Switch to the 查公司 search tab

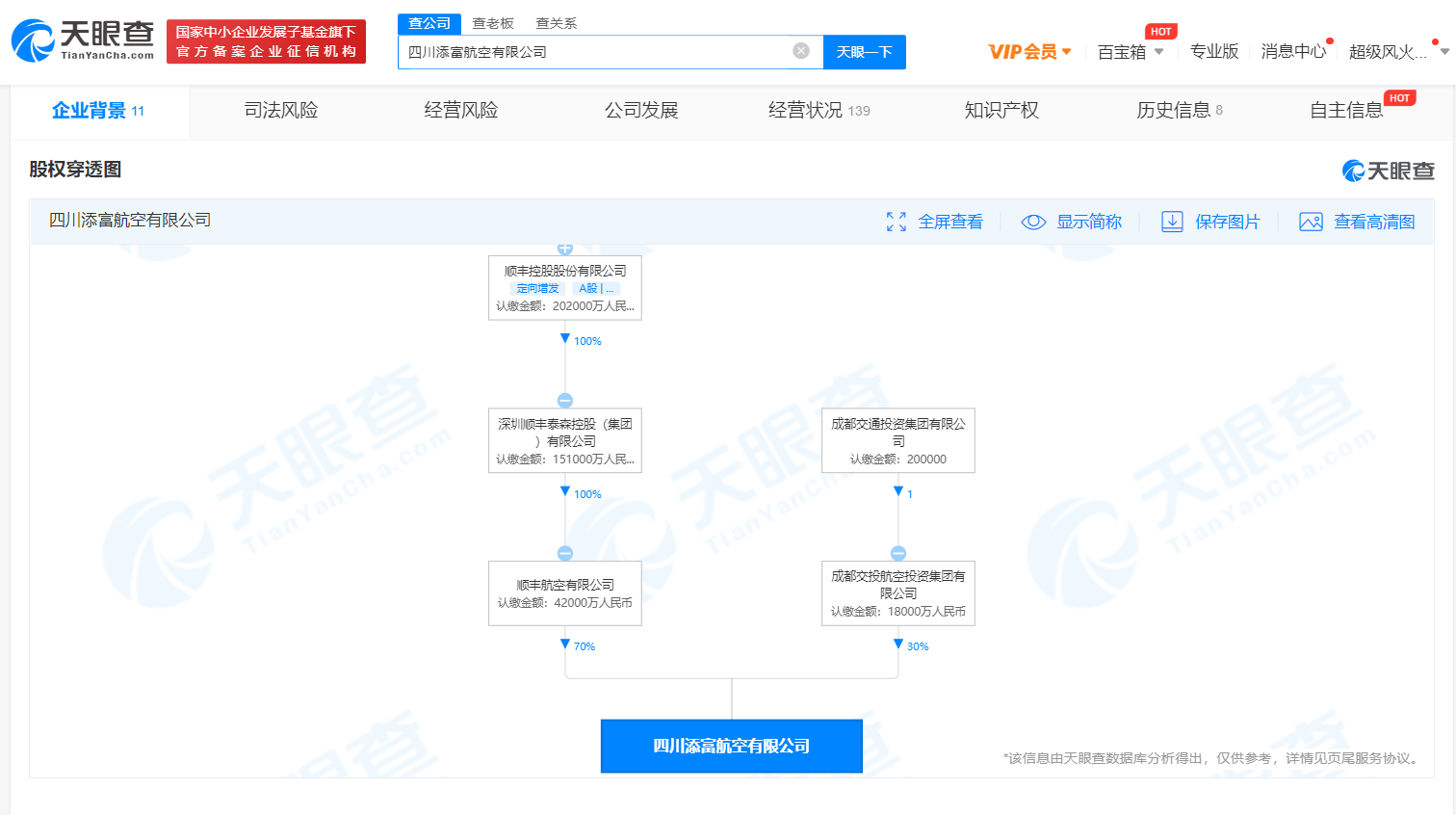(x=429, y=23)
